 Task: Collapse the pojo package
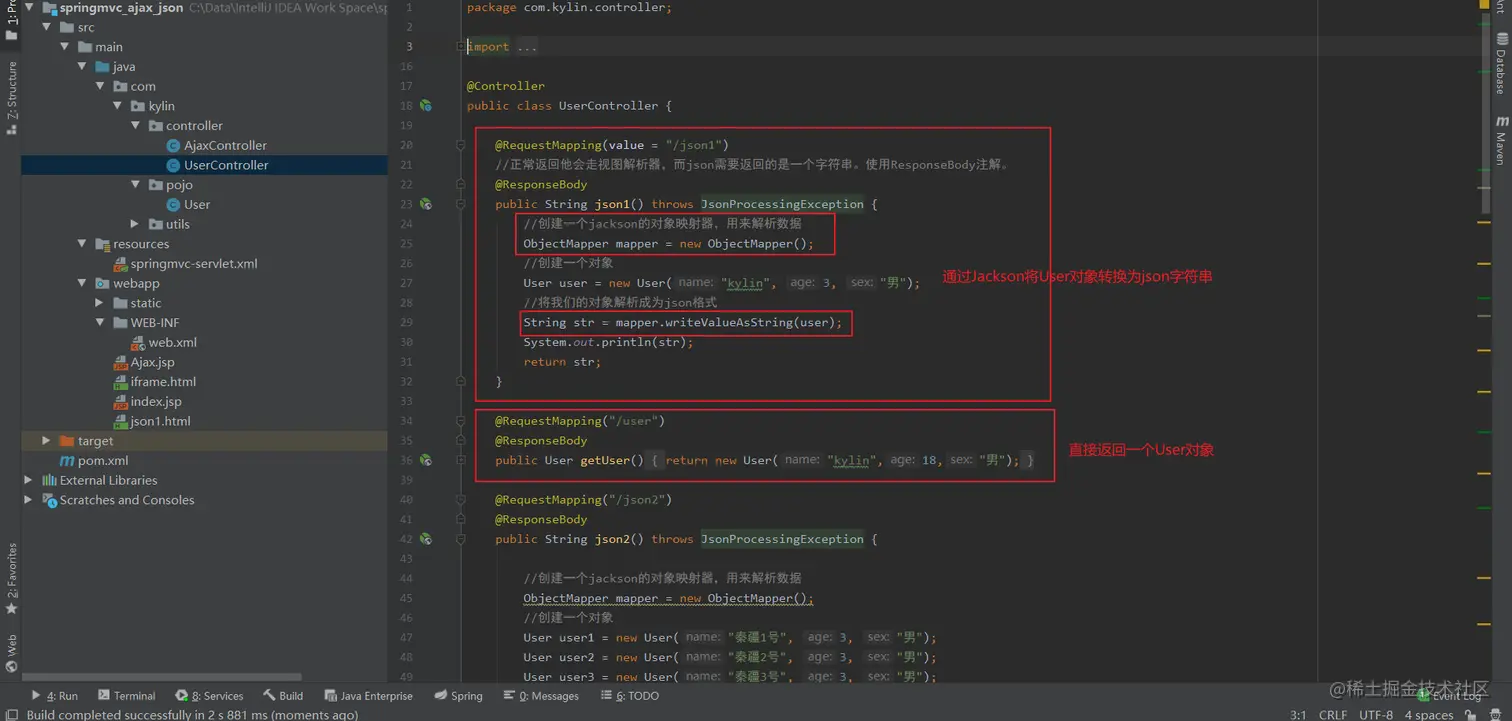click(136, 185)
